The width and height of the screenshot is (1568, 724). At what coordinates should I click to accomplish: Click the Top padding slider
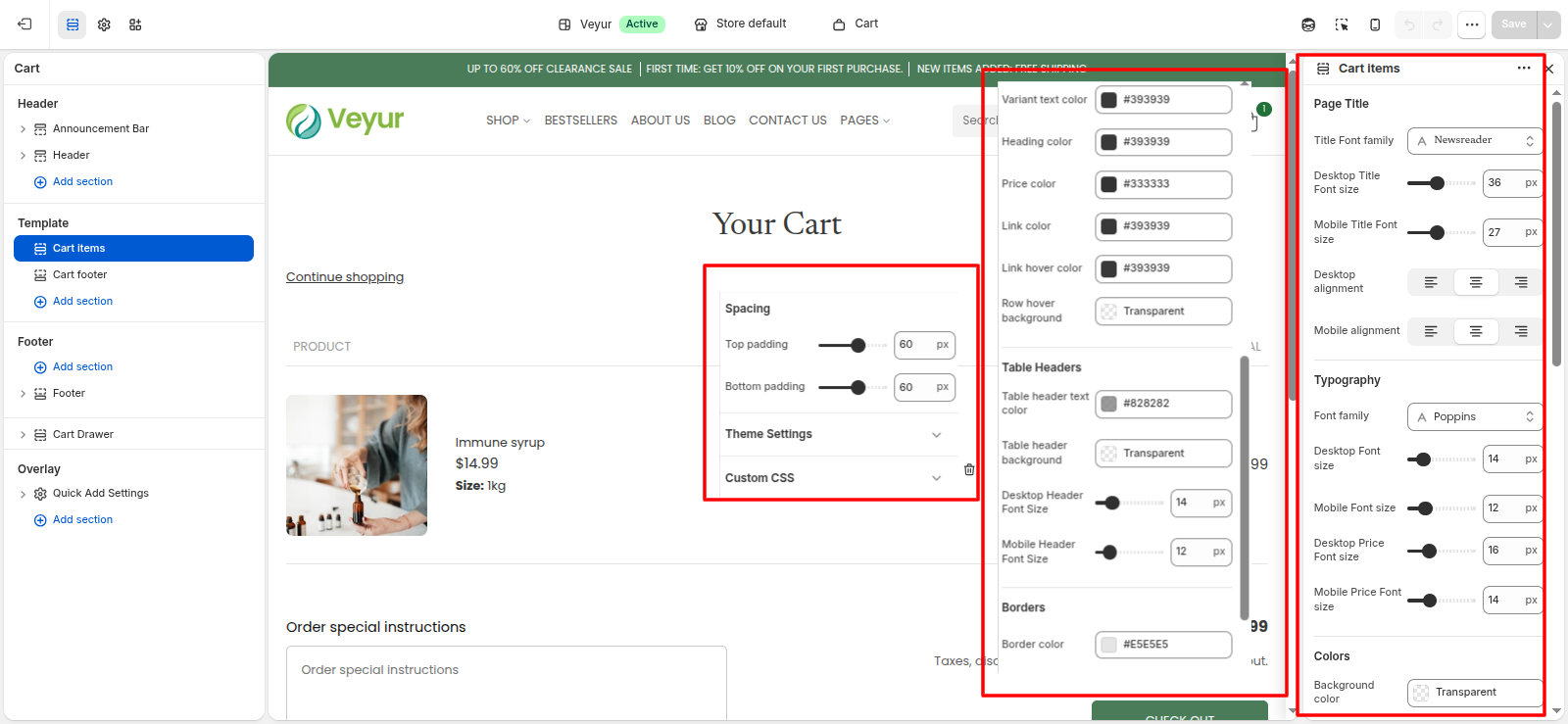[x=853, y=345]
